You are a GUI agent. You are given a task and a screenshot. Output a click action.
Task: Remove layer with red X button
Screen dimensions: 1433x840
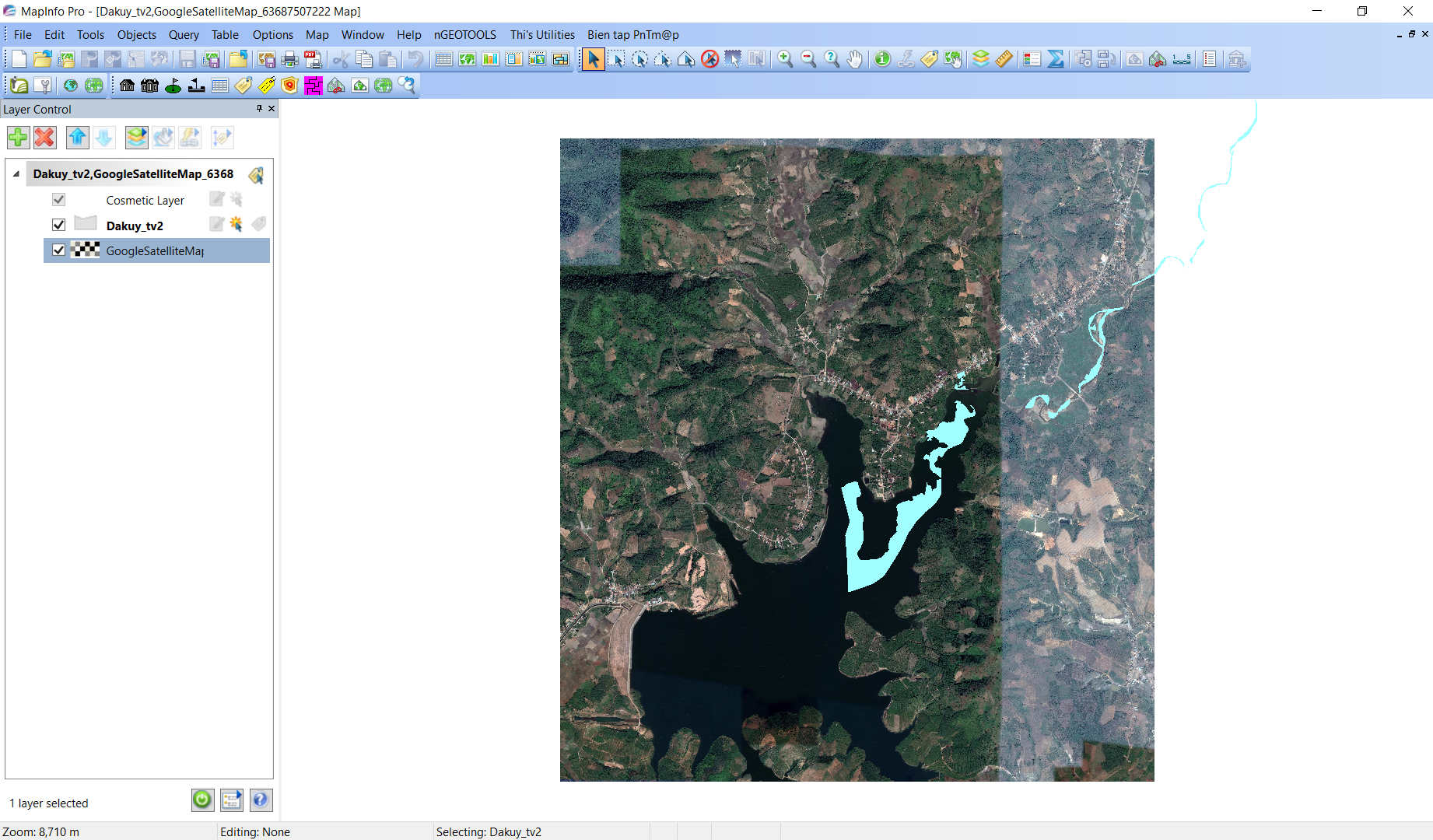44,138
